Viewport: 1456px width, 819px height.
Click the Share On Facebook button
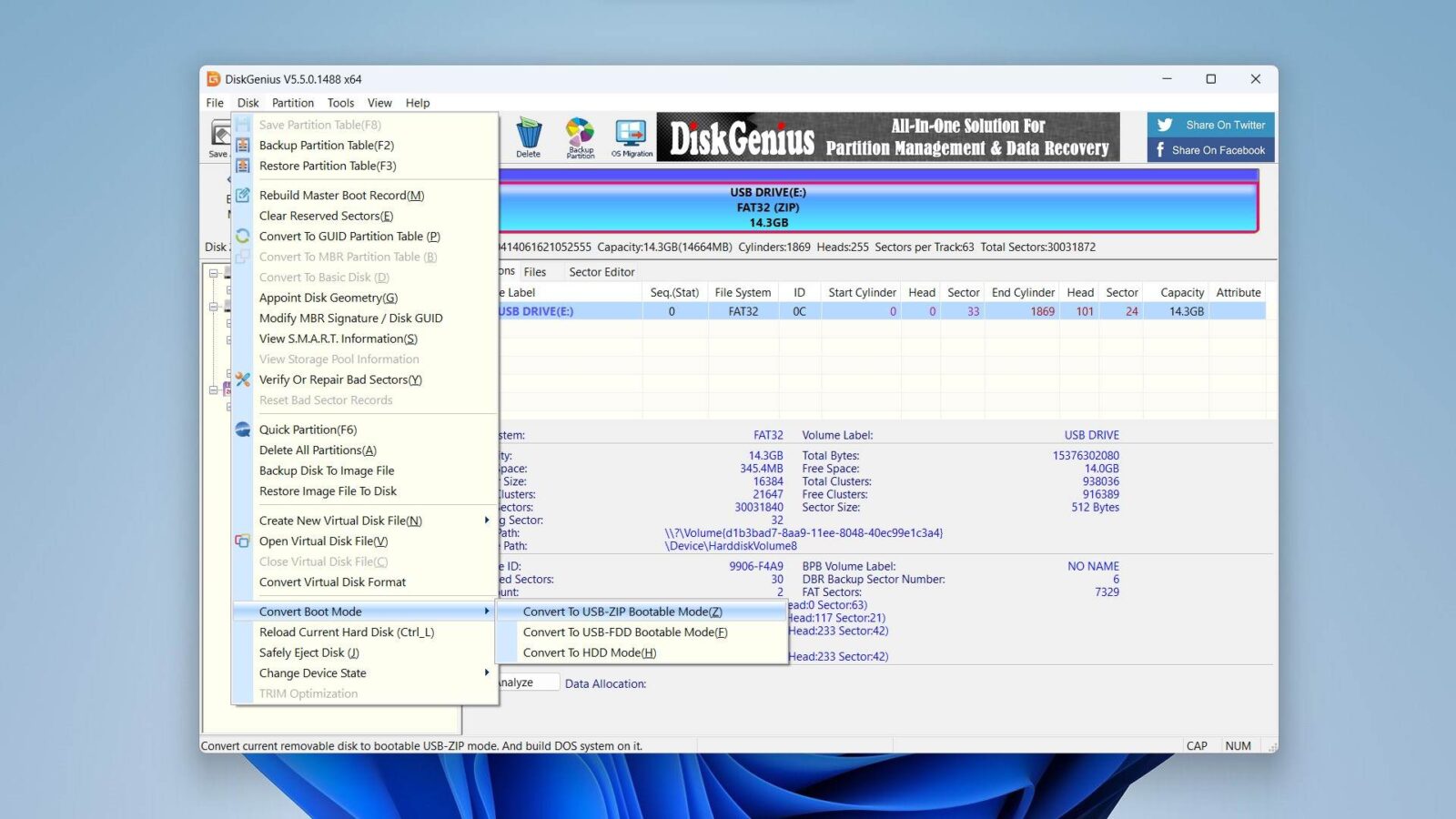point(1210,149)
